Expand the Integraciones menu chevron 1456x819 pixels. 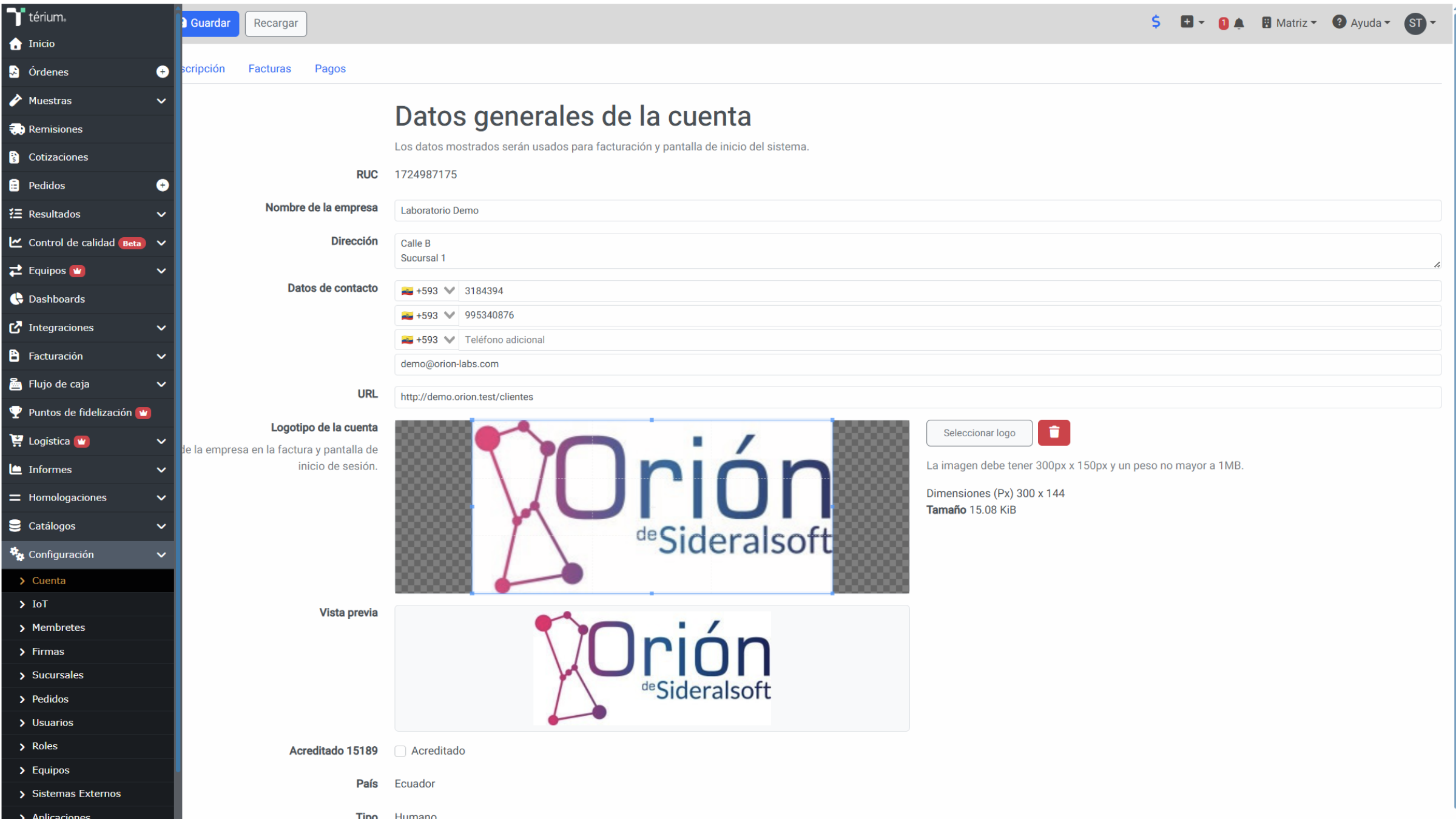pyautogui.click(x=161, y=328)
